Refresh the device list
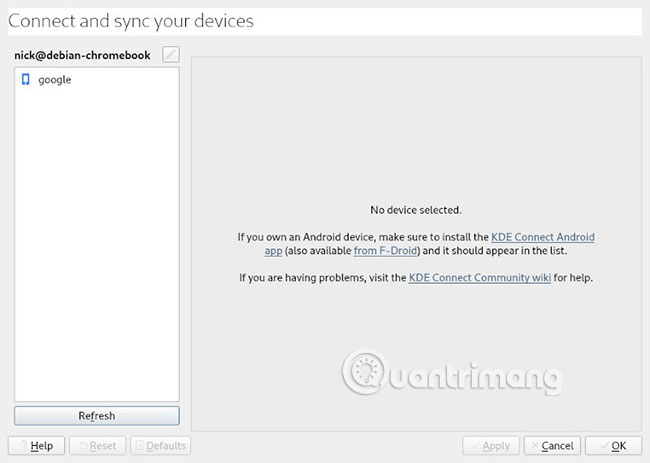 pos(97,416)
